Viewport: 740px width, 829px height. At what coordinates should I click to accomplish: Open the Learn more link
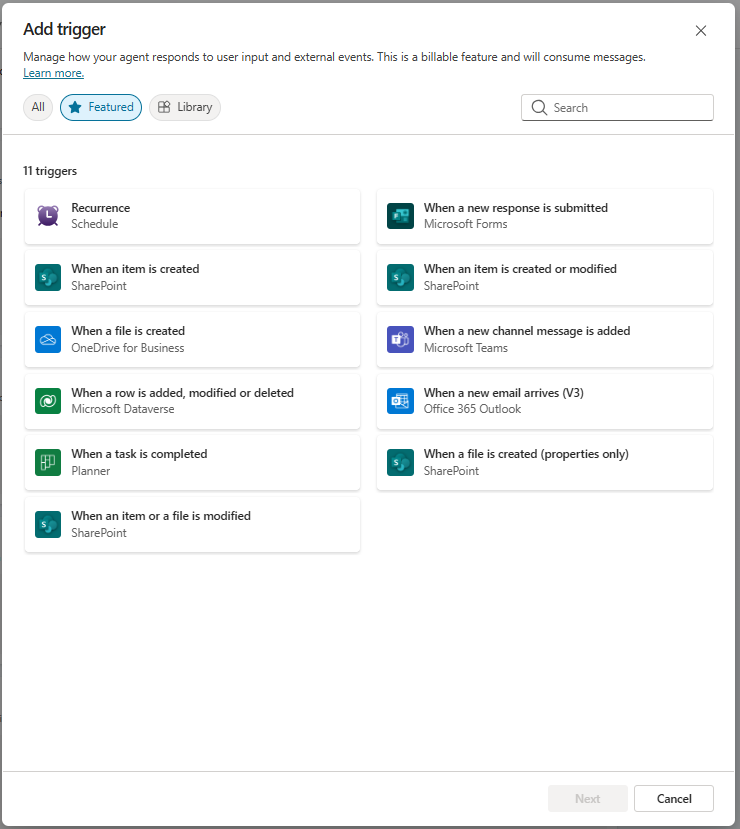(x=53, y=73)
